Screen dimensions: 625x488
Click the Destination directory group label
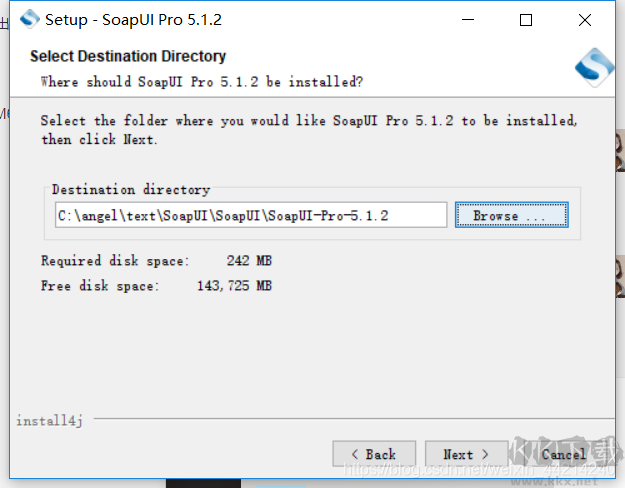click(131, 189)
